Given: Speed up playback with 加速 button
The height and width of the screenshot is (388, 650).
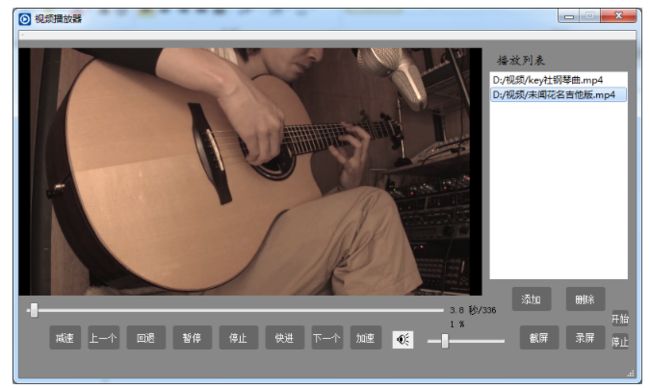Looking at the screenshot, I should pyautogui.click(x=366, y=338).
